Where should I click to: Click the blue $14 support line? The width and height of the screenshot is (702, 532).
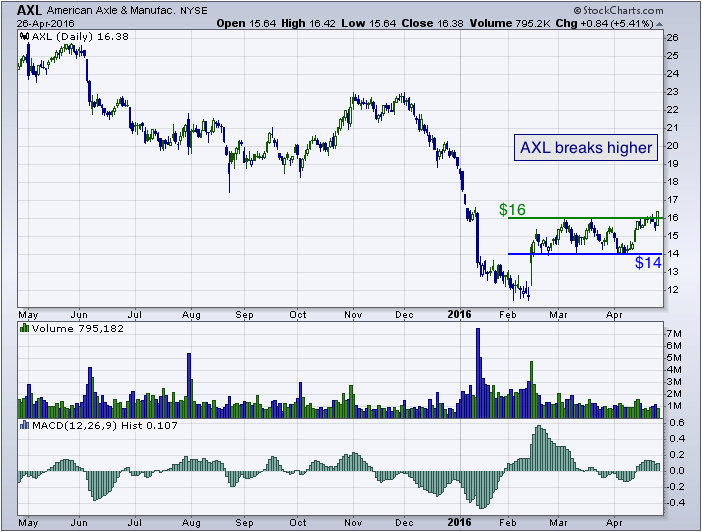(585, 254)
